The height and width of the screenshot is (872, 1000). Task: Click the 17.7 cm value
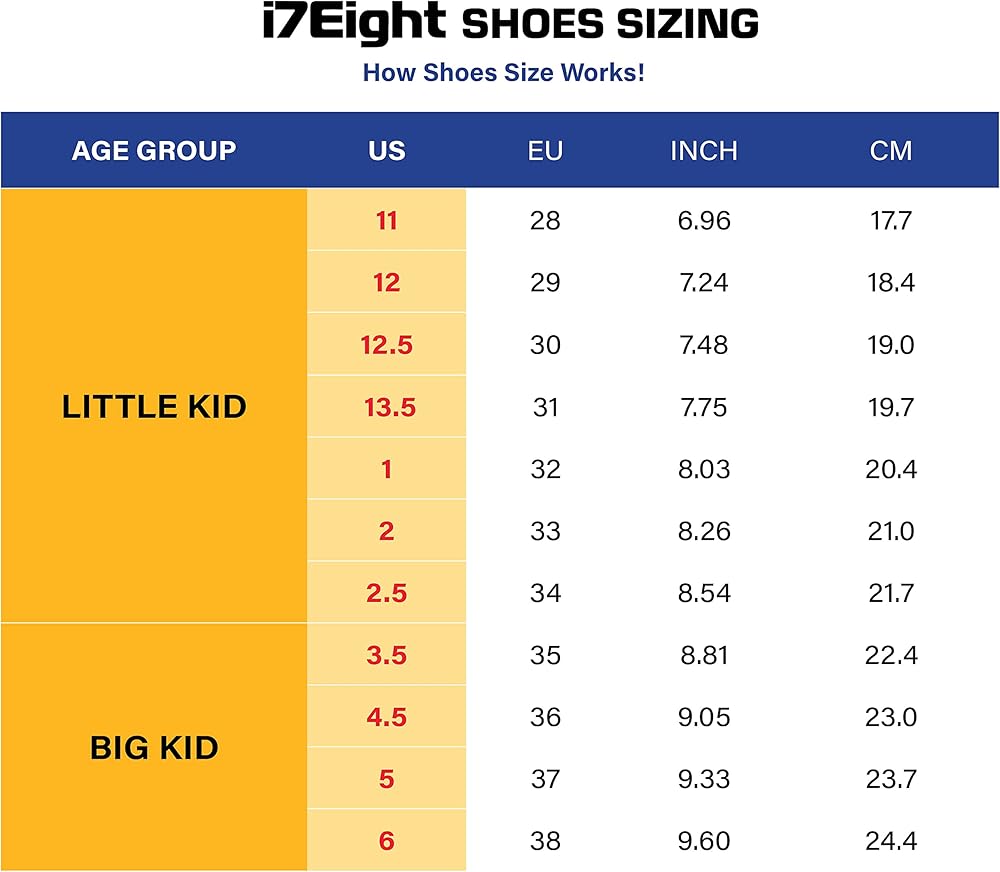point(891,221)
